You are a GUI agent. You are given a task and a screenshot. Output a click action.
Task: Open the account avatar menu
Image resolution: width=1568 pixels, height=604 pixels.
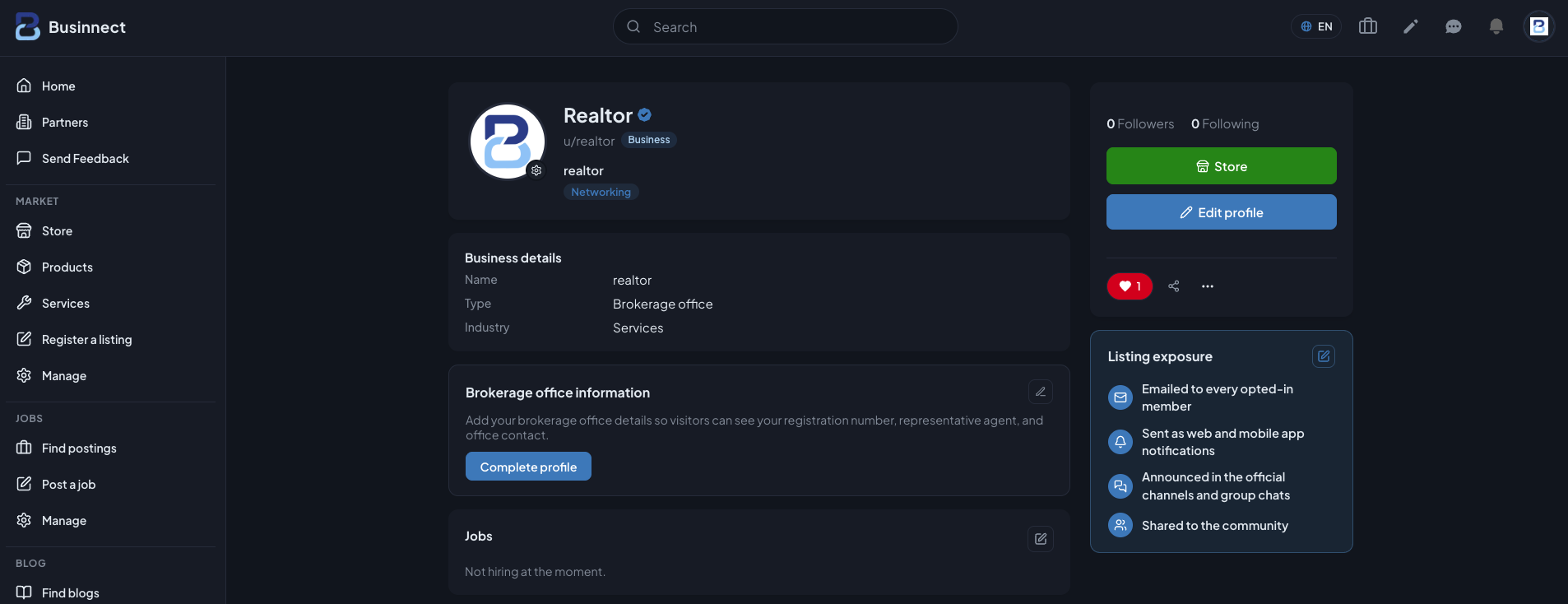(1539, 26)
